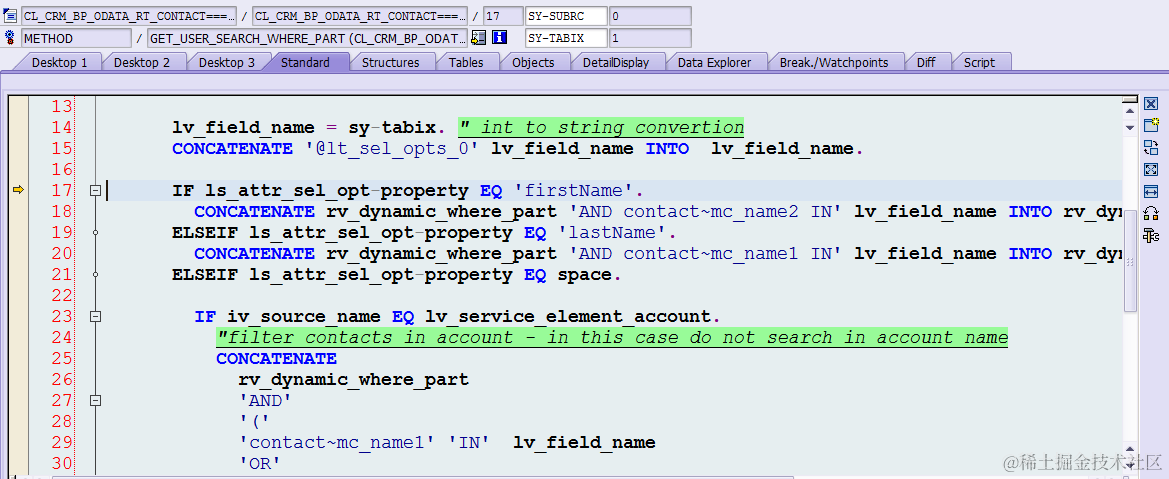The height and width of the screenshot is (479, 1169).
Task: Click 'ELSEIF ls_attr_sel_opt-property EQ space' line
Action: click(397, 275)
